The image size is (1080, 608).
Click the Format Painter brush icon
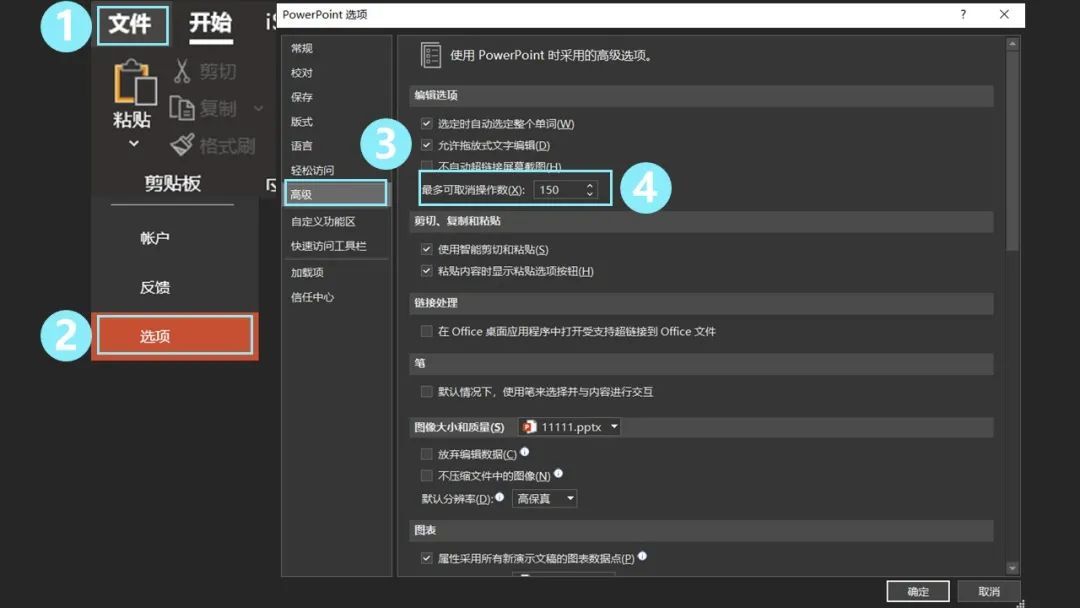pyautogui.click(x=183, y=145)
